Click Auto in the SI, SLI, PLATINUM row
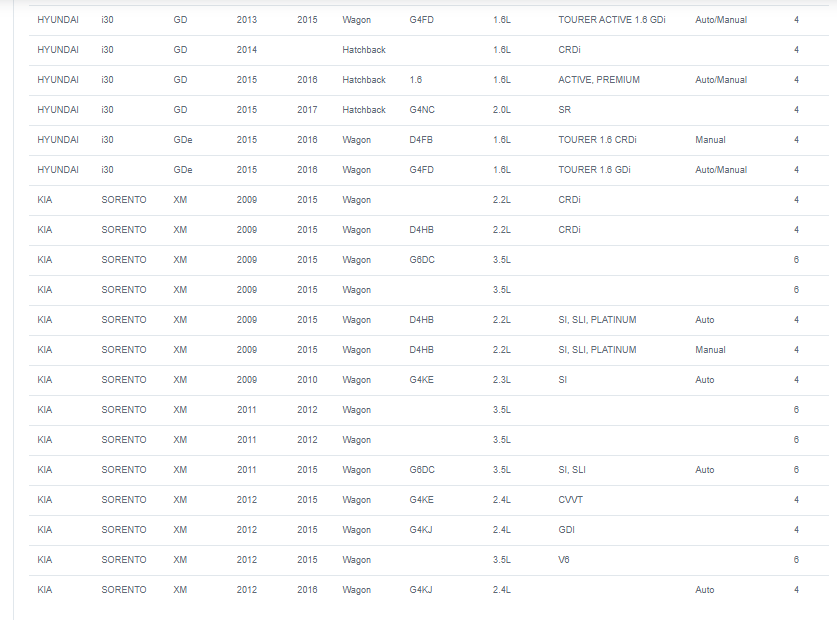The image size is (837, 620). tap(705, 319)
